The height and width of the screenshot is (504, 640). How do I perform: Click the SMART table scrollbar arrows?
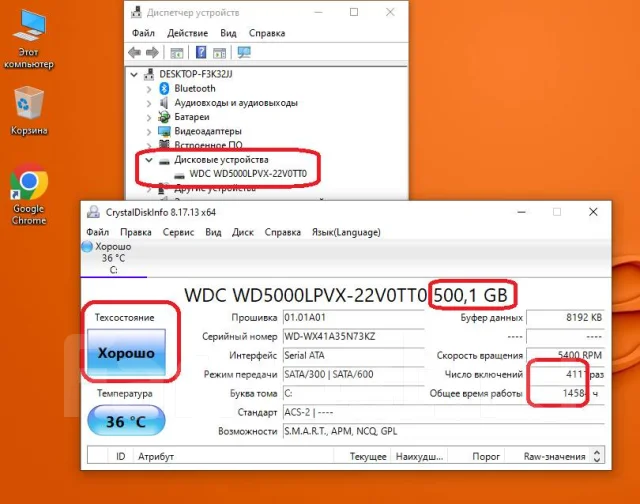(x=597, y=456)
